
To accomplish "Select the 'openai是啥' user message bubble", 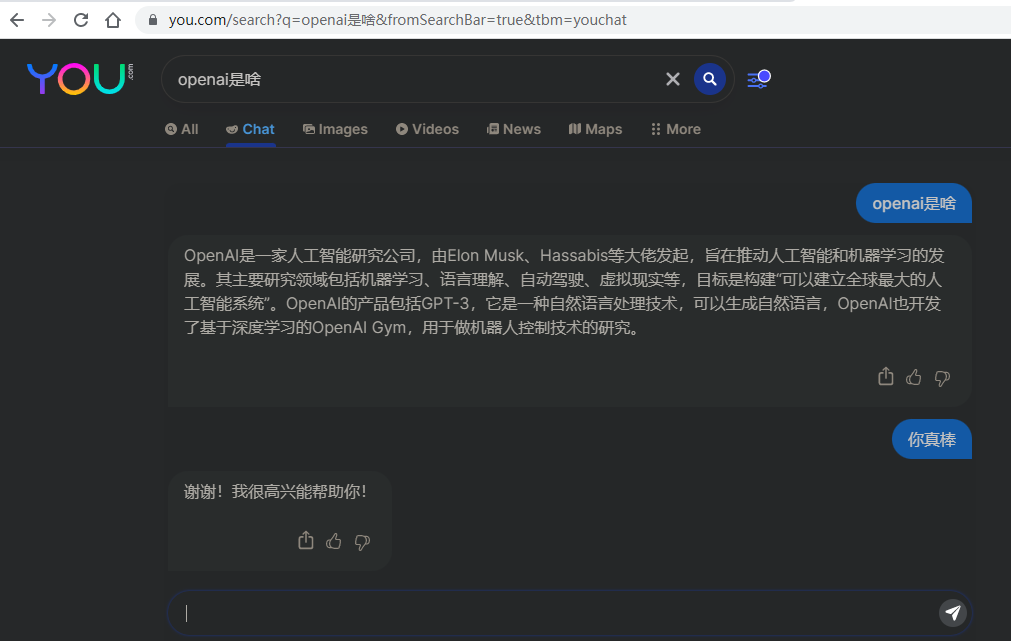I will (914, 204).
